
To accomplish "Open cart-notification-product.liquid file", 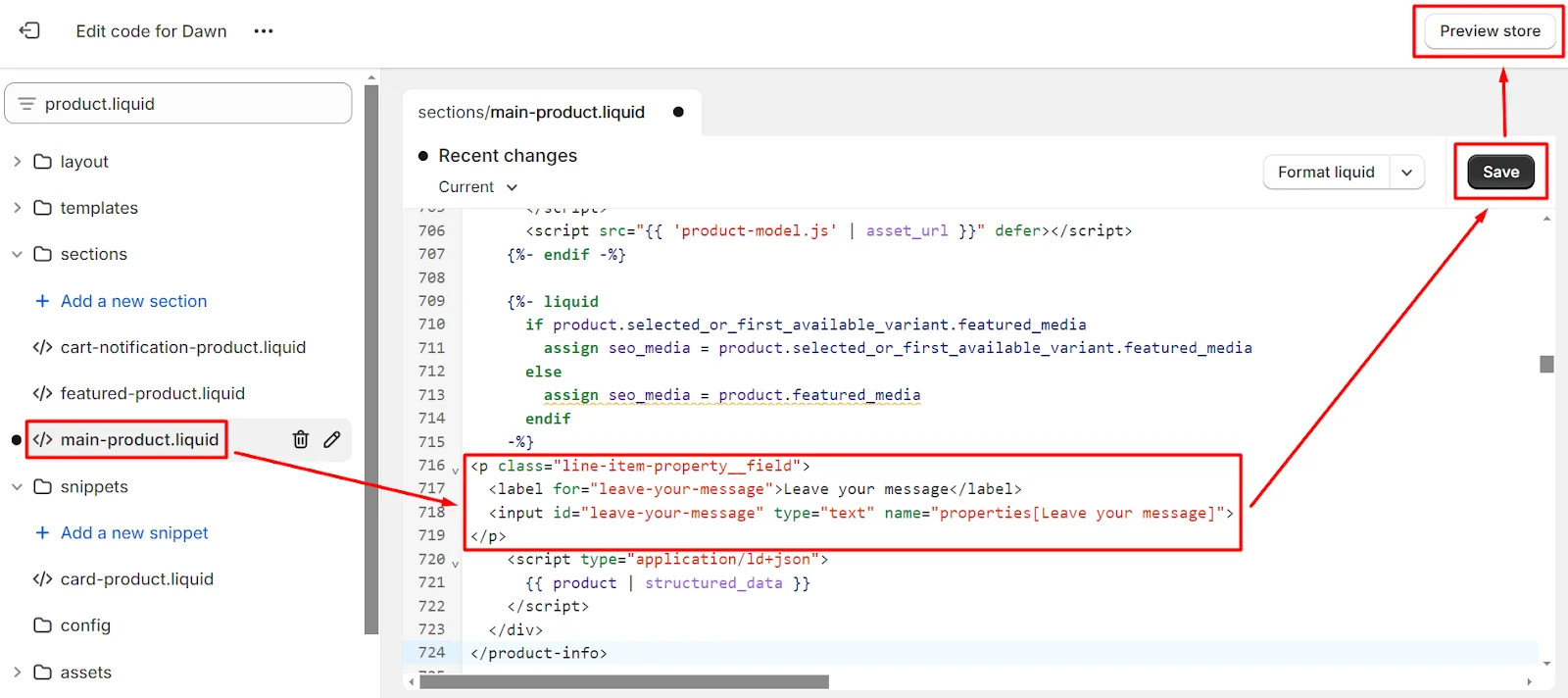I will (183, 347).
